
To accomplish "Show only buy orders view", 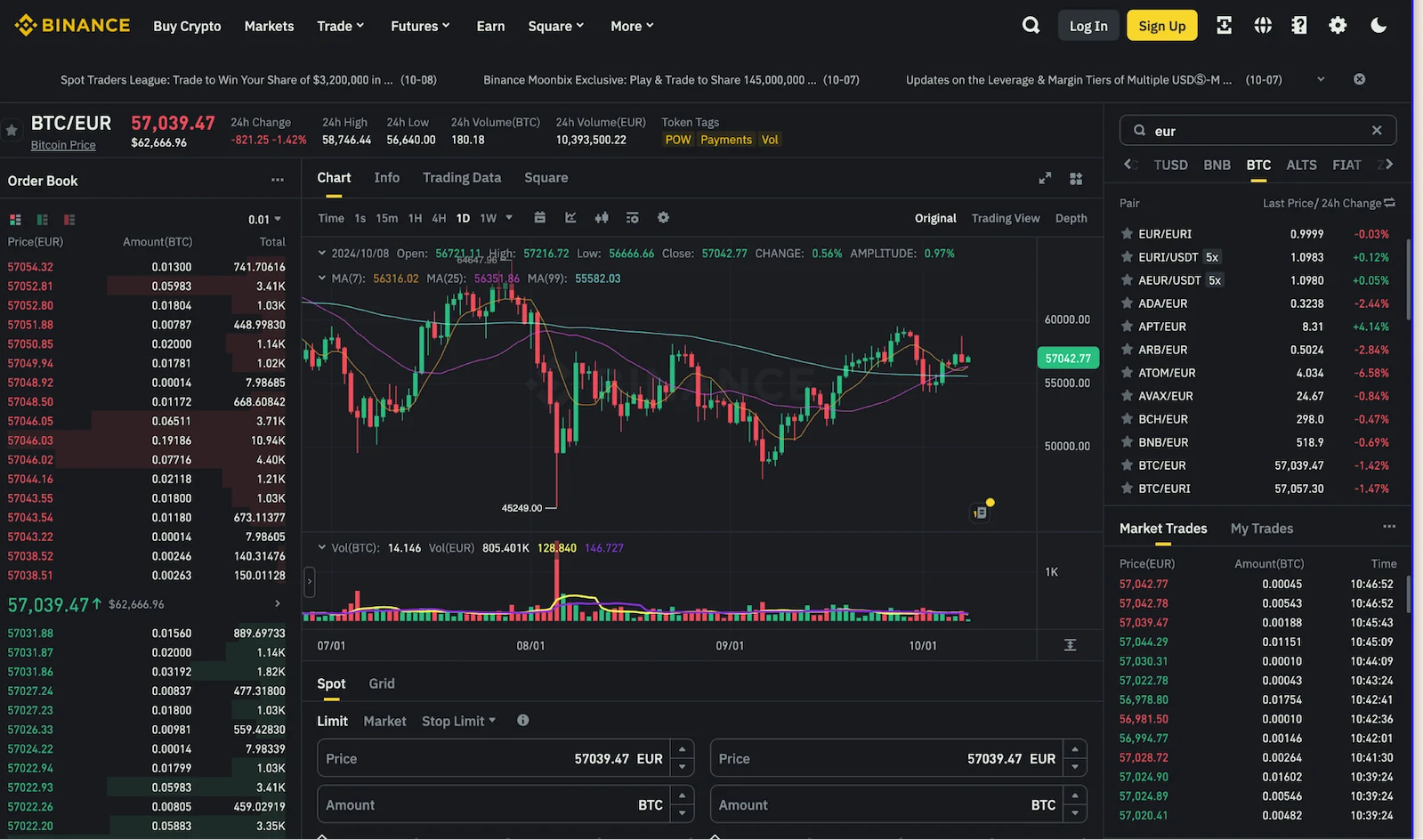I will (42, 219).
